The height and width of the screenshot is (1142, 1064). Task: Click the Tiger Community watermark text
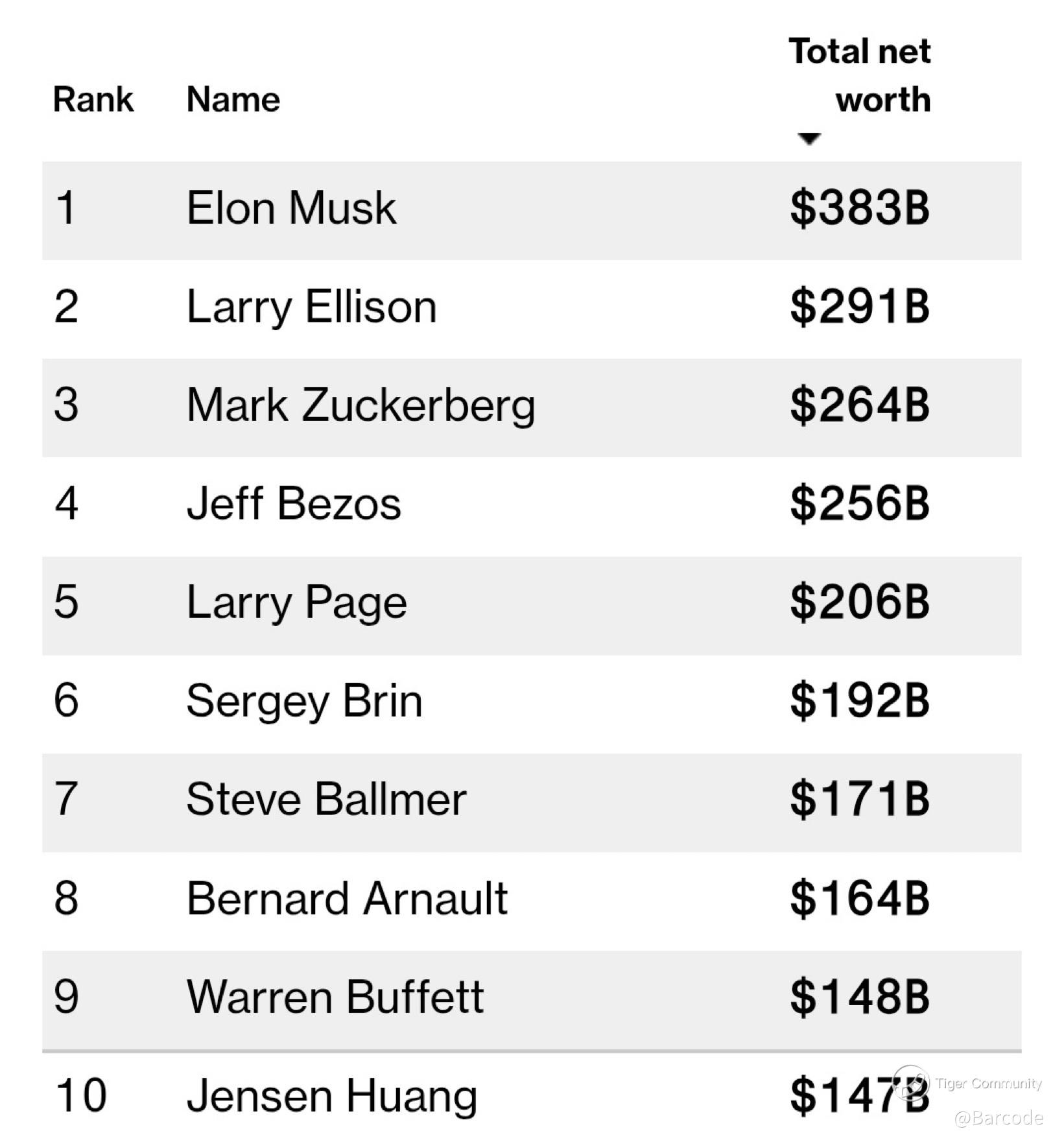point(988,1083)
